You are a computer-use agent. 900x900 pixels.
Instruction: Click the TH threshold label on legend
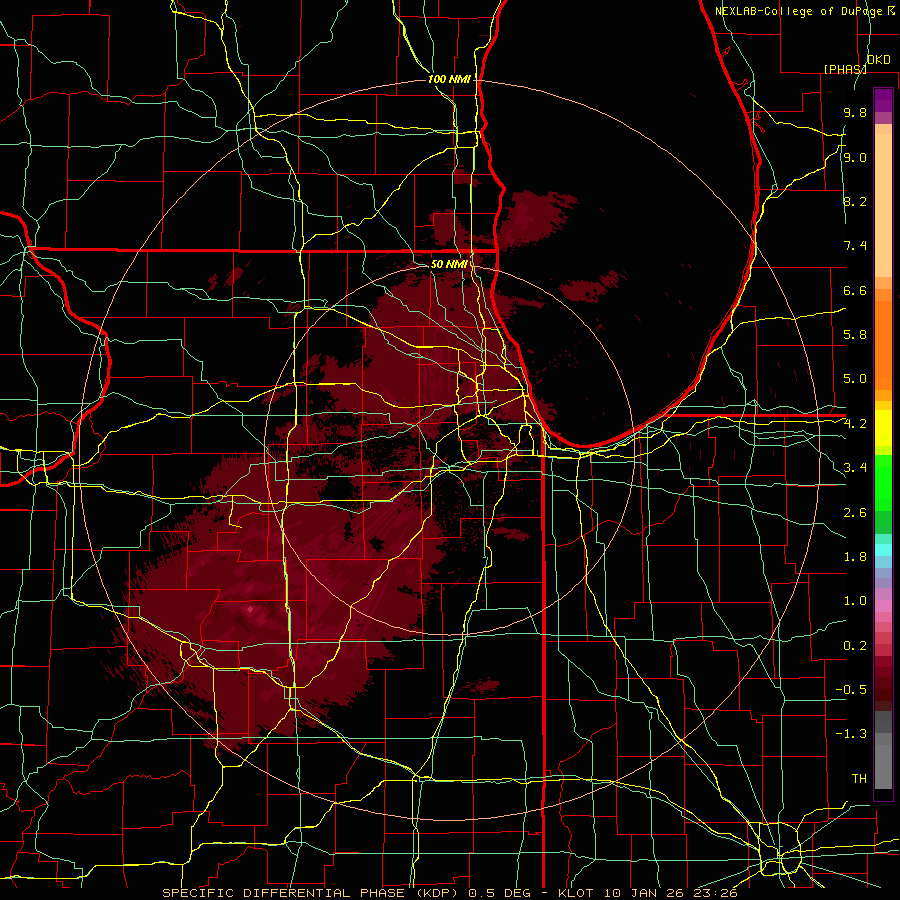click(859, 779)
